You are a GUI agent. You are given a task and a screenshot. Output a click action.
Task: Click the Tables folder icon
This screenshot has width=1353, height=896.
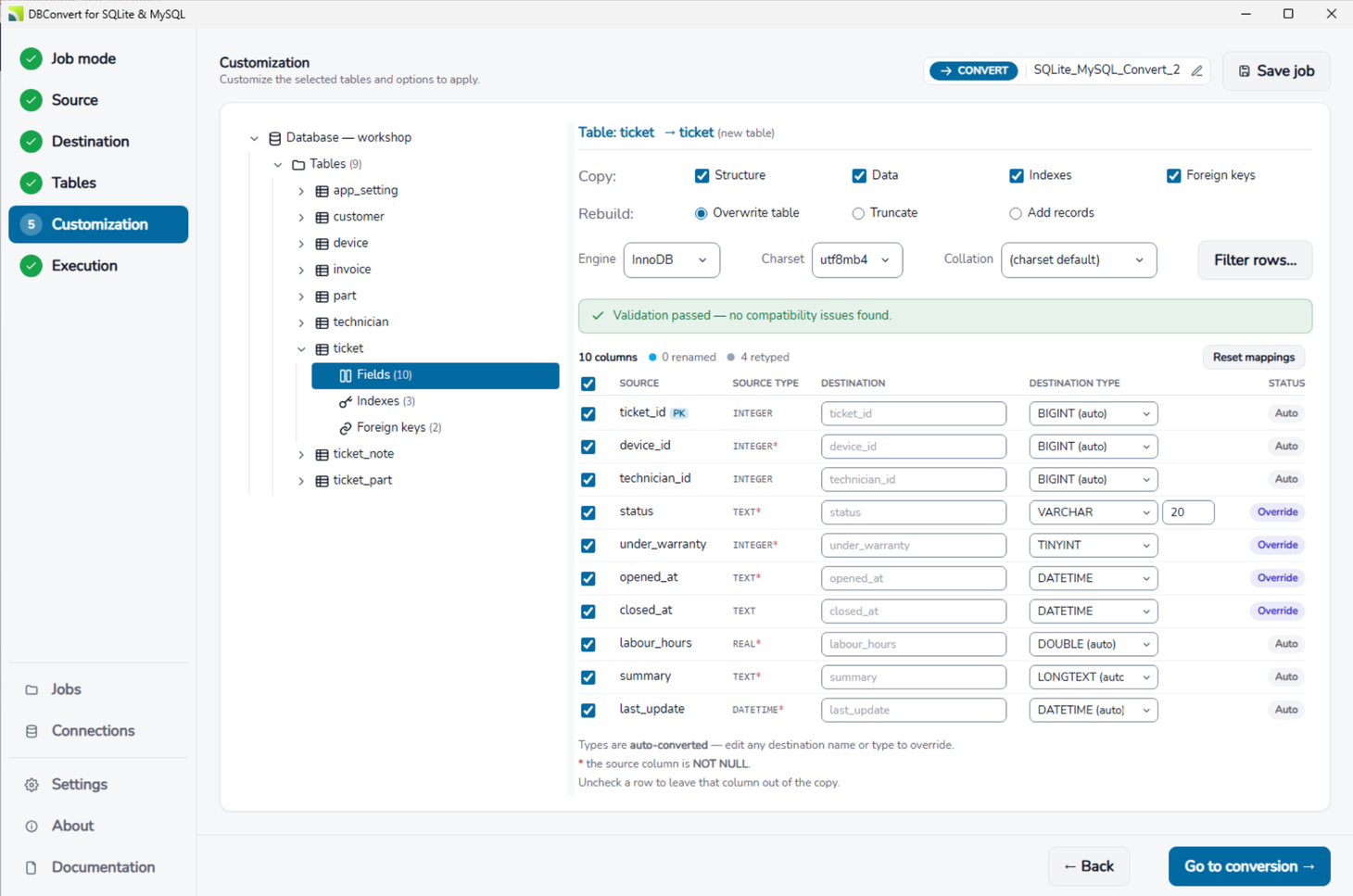[298, 165]
